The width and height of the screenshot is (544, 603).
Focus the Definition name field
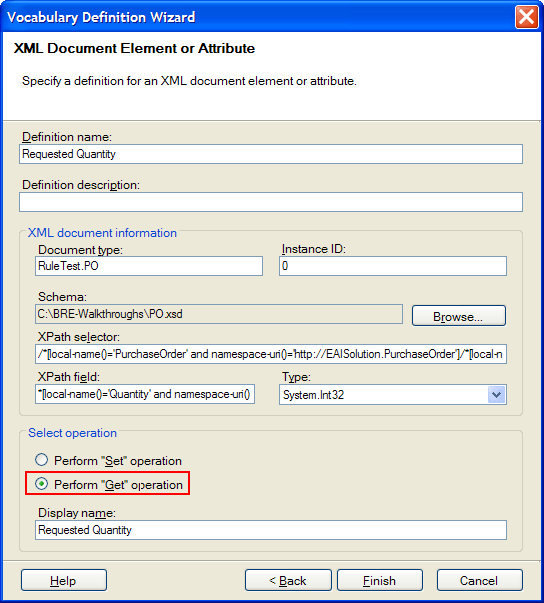pyautogui.click(x=271, y=154)
